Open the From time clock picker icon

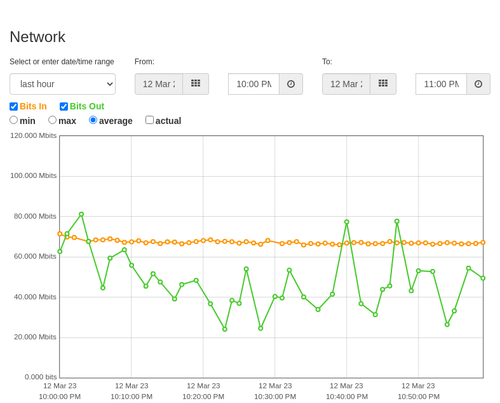coord(291,84)
